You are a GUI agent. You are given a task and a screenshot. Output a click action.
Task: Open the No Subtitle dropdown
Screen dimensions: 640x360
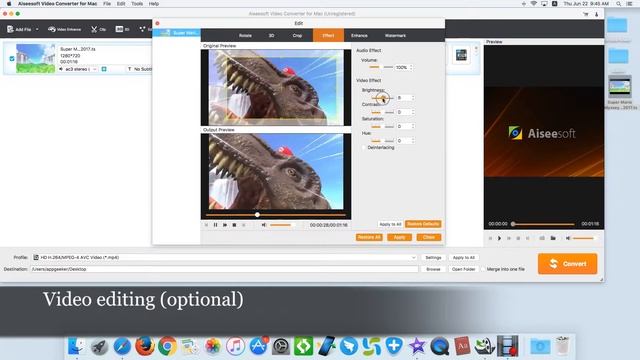[140, 69]
